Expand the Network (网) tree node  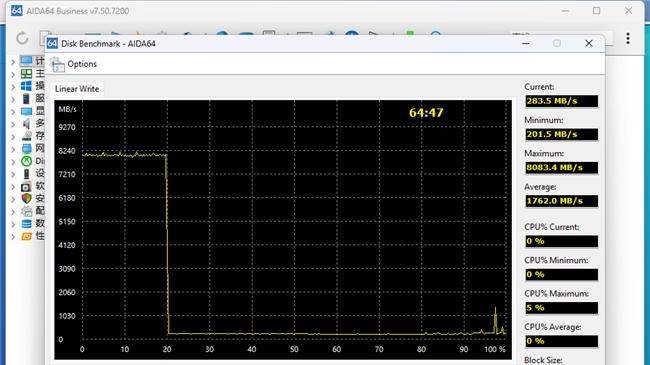pos(13,149)
